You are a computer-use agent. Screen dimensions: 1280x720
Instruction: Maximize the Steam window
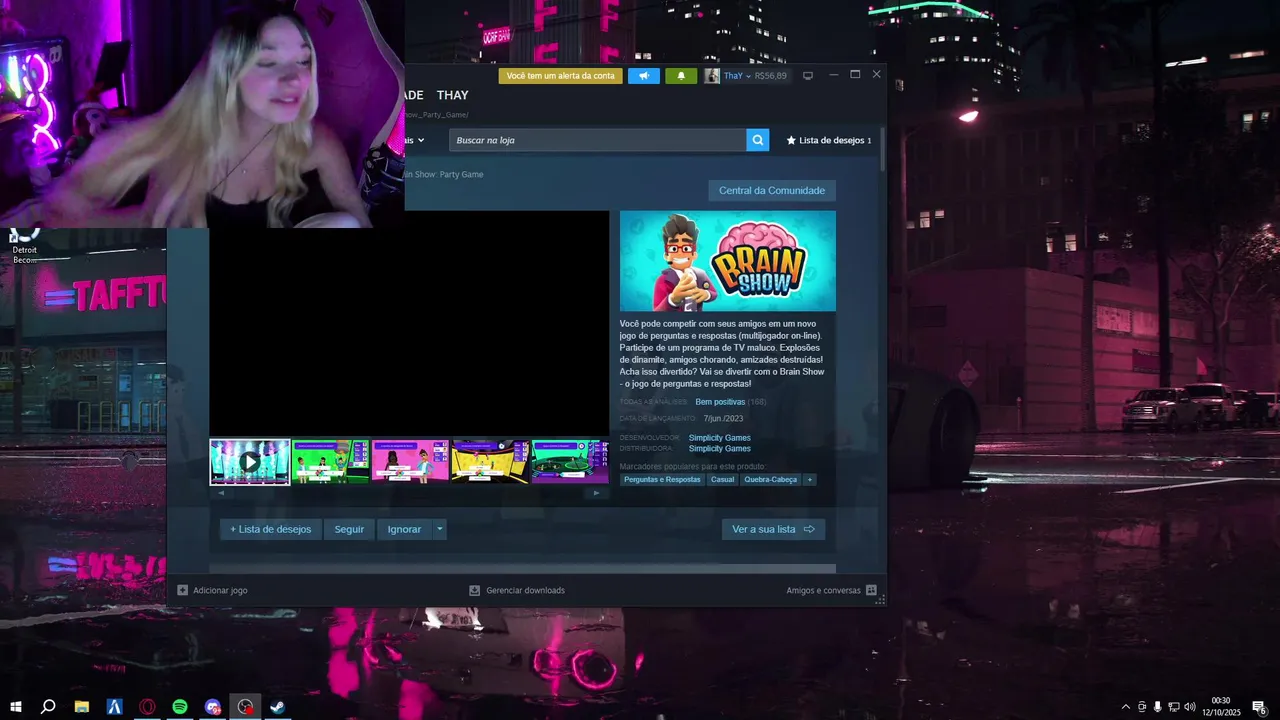click(855, 75)
